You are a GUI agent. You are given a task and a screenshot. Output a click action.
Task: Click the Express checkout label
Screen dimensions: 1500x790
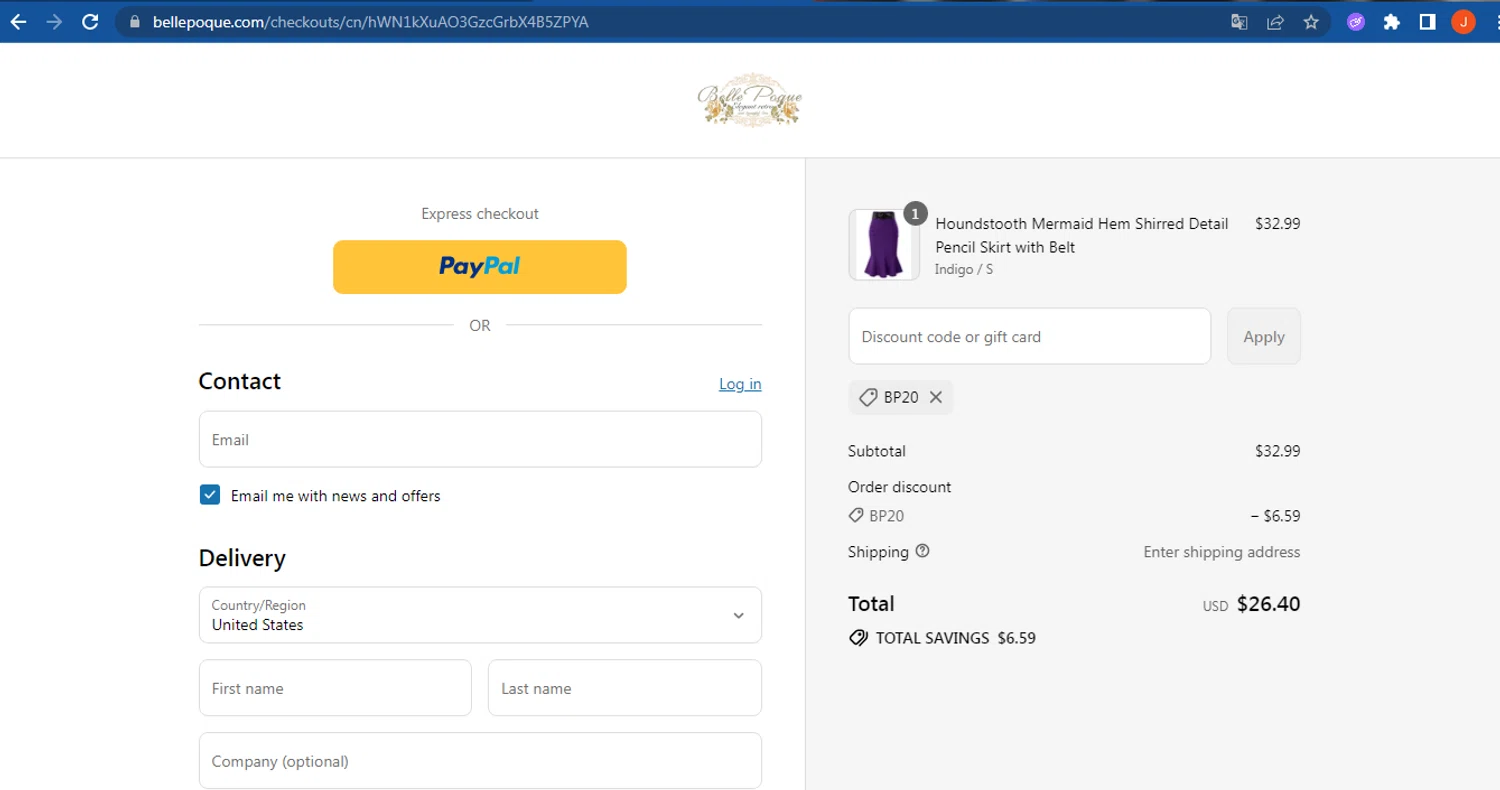pyautogui.click(x=480, y=213)
